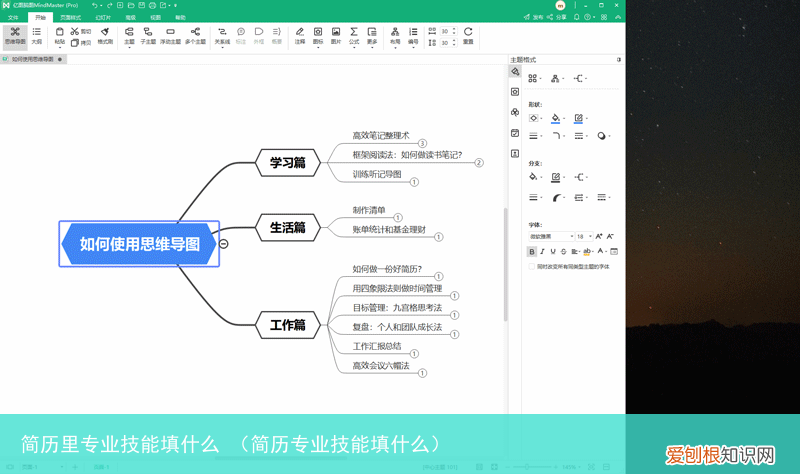The width and height of the screenshot is (800, 474).
Task: Pin the 主题格式 panel
Action: pos(618,60)
